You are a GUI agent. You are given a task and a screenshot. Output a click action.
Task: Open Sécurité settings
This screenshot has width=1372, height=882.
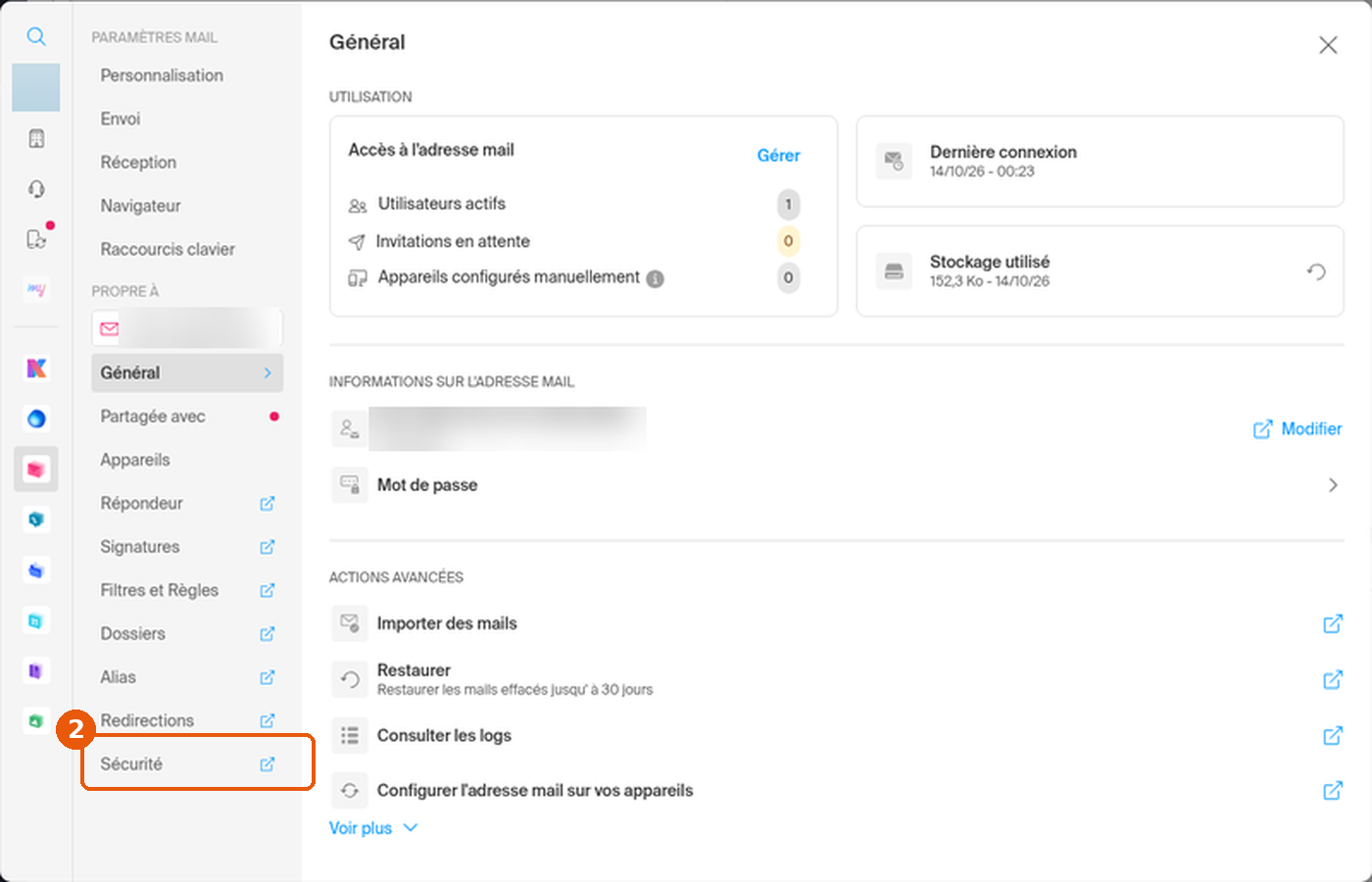coord(131,764)
